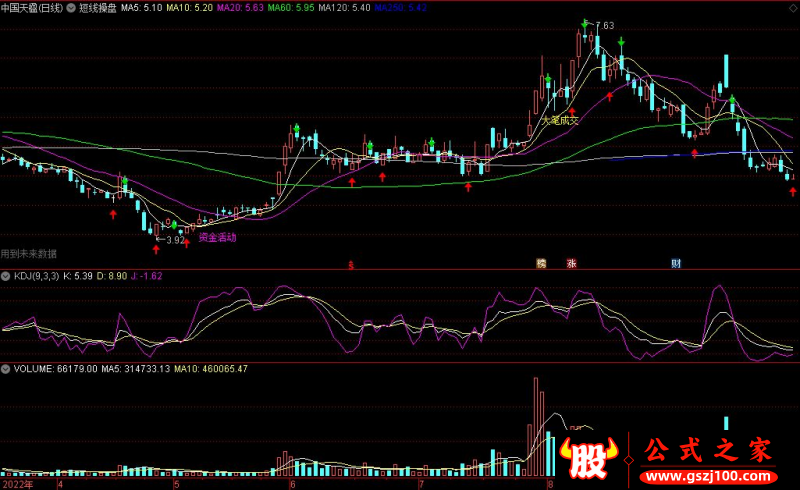Viewport: 800px width, 490px height.
Task: Click the small red marker on event bar
Action: (351, 265)
